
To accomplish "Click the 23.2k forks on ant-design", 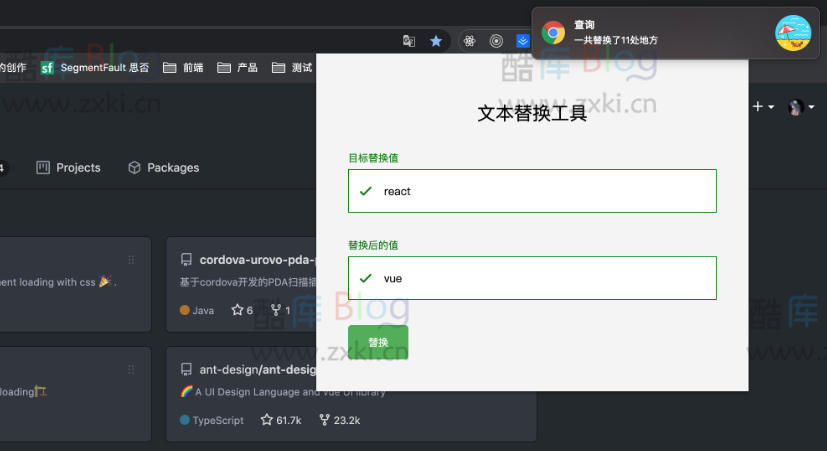I will 340,420.
